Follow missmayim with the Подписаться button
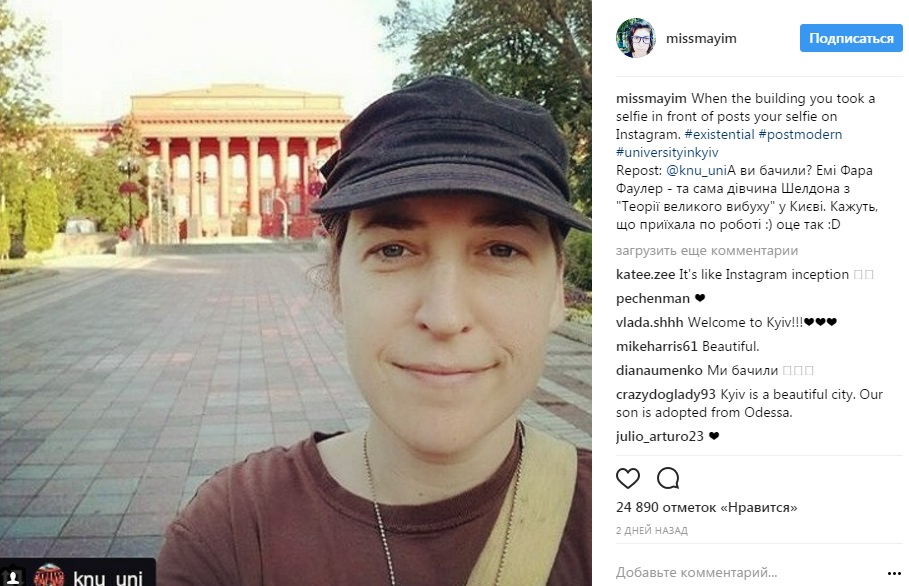This screenshot has height=586, width=909. pos(851,38)
